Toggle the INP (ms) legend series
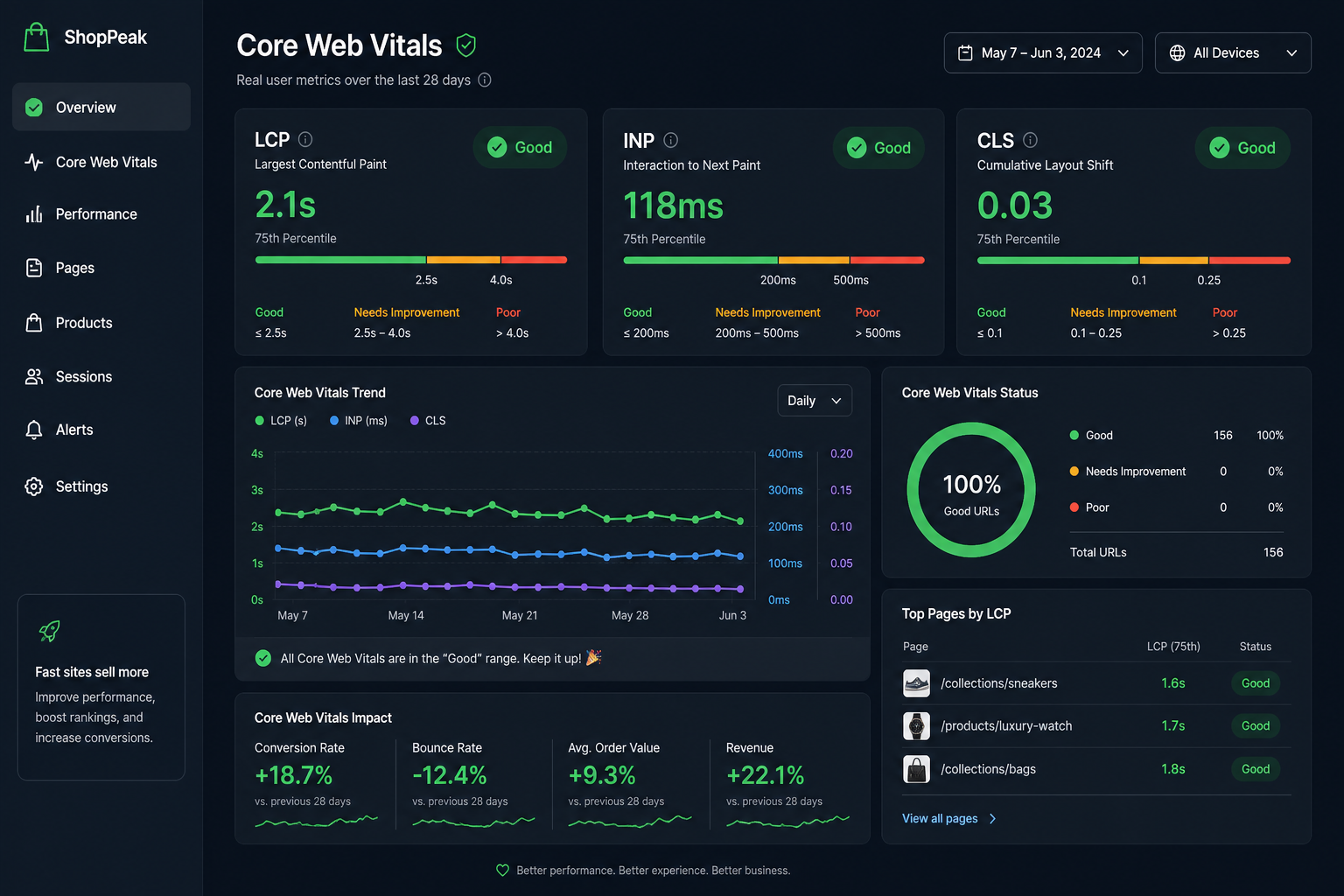This screenshot has width=1344, height=896. 359,421
